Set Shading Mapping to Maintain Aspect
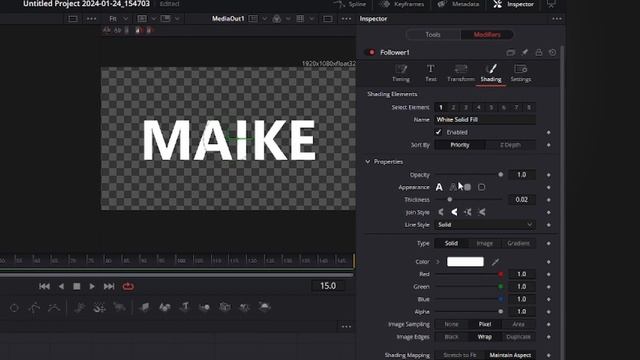Image resolution: width=640 pixels, height=360 pixels. coord(510,355)
